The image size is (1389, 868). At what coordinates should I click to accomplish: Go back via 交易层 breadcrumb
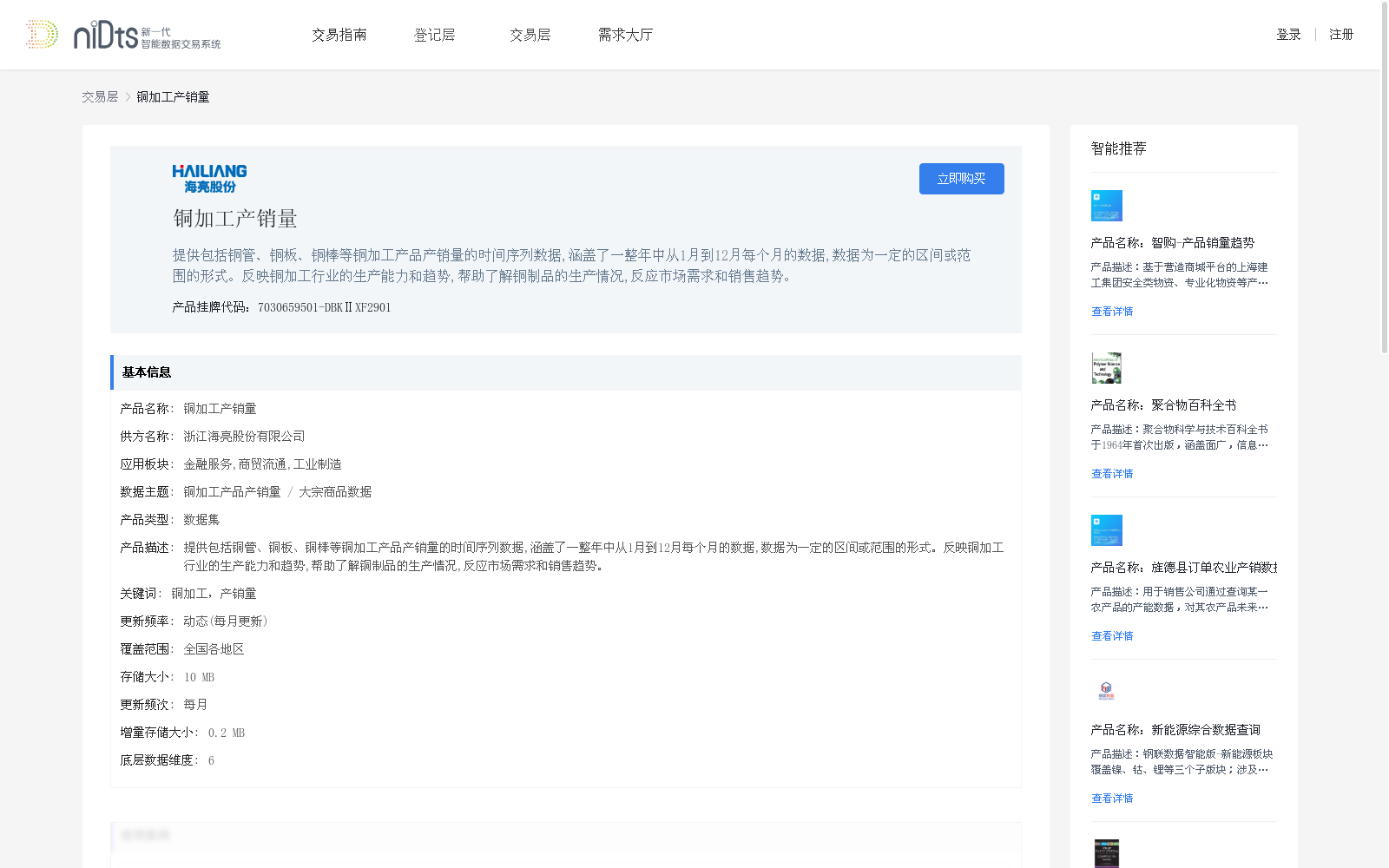[100, 97]
